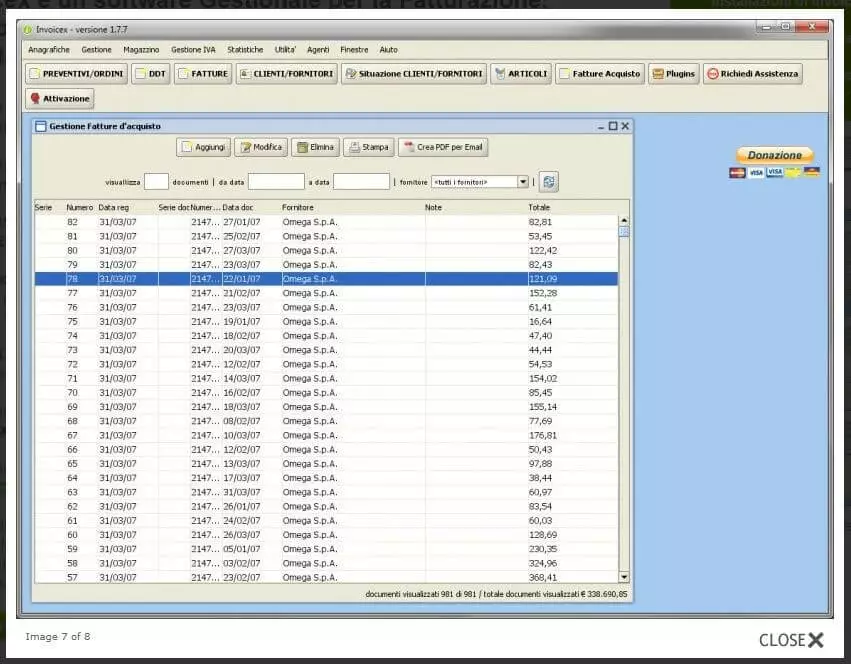Open the Plugins toolbar button
The height and width of the screenshot is (664, 851).
pos(673,74)
